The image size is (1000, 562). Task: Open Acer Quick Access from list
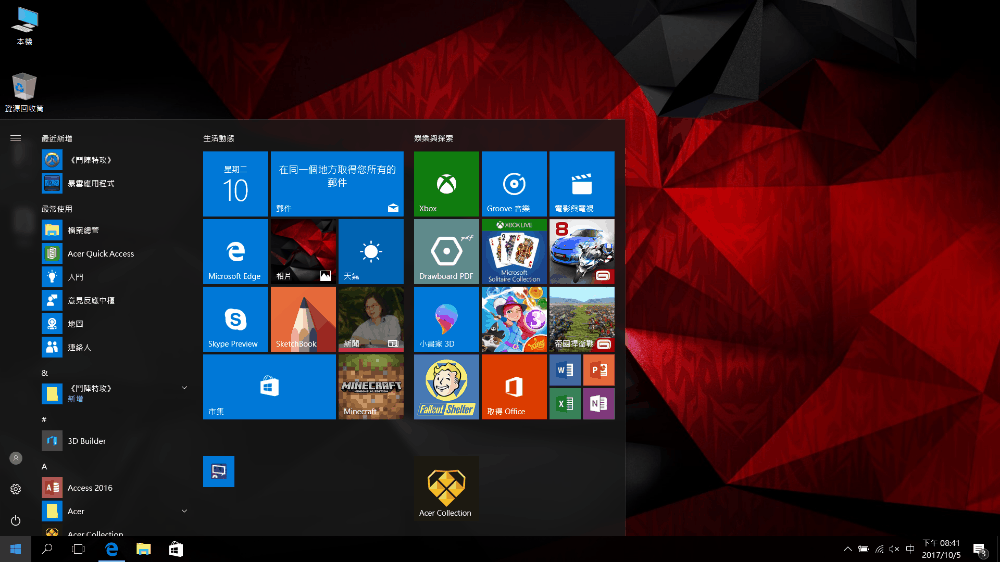coord(115,253)
